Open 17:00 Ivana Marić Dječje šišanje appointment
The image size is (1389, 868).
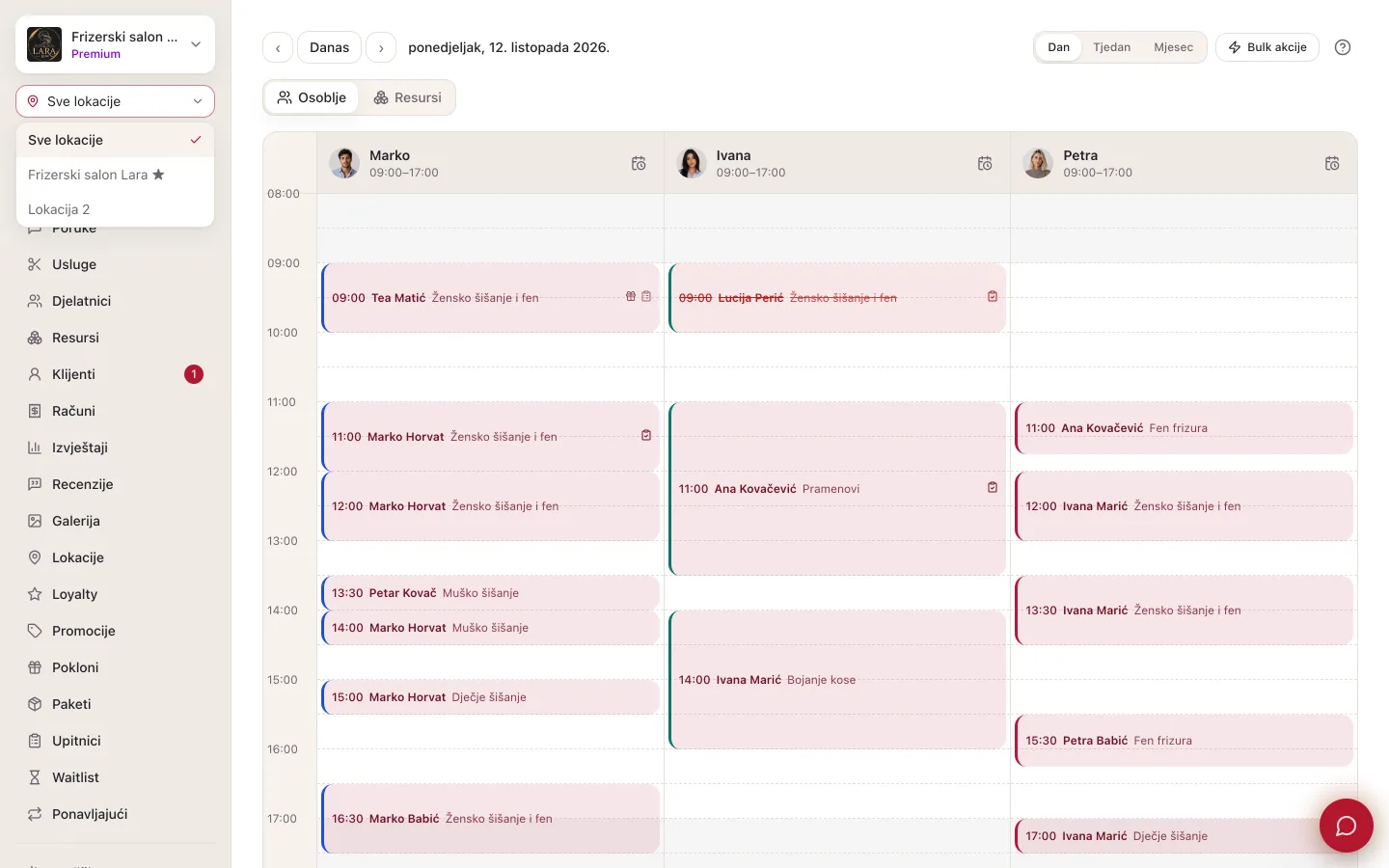1185,836
